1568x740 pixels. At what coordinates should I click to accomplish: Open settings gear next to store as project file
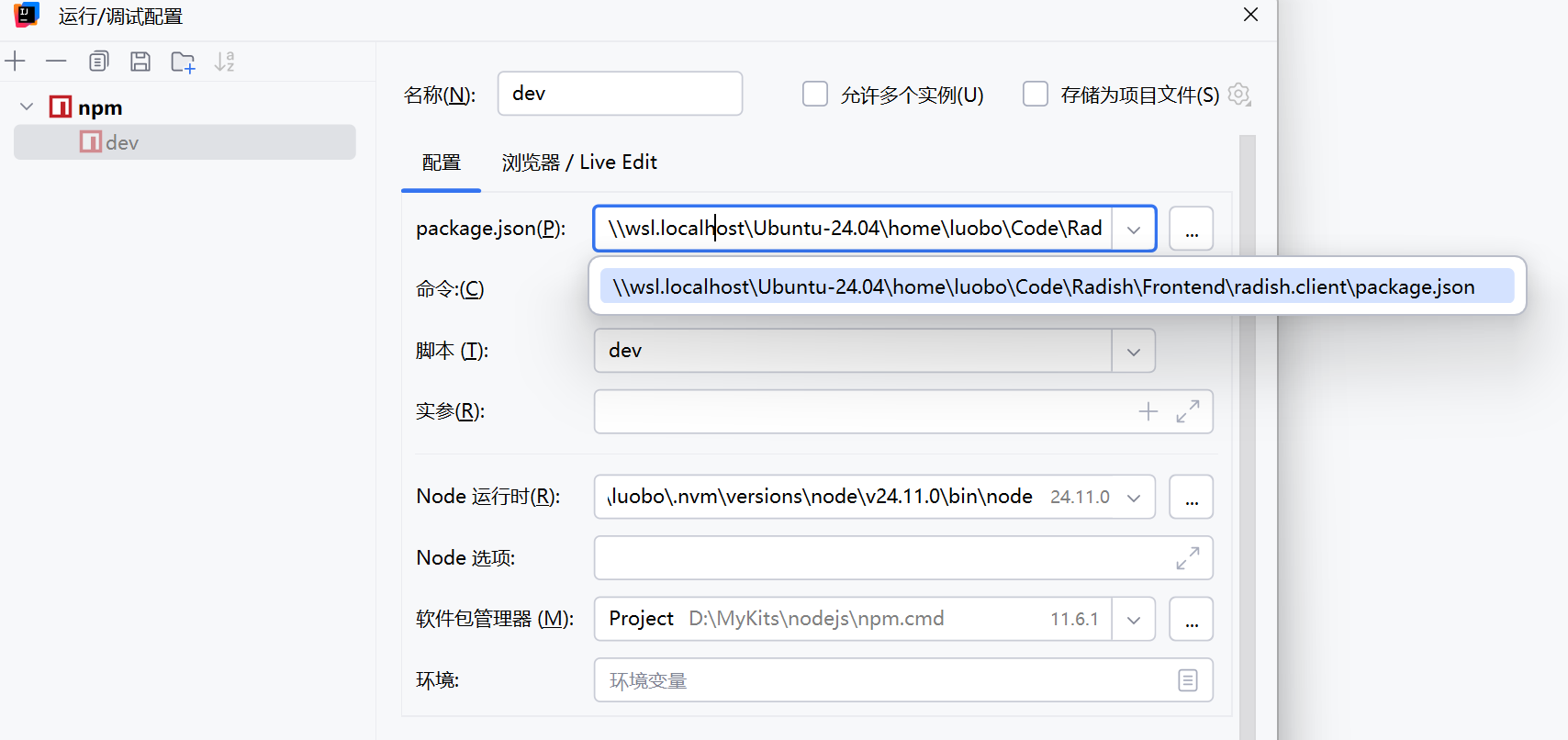click(1239, 95)
